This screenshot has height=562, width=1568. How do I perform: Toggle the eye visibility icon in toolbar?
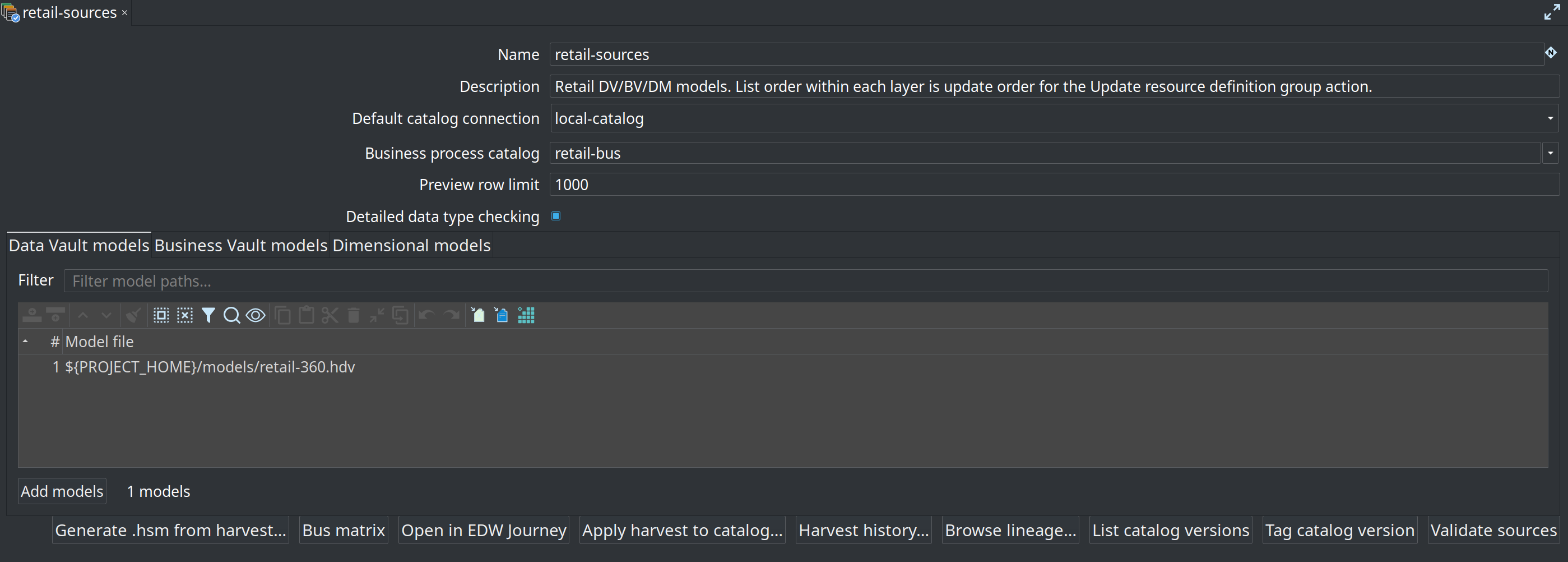[x=256, y=315]
